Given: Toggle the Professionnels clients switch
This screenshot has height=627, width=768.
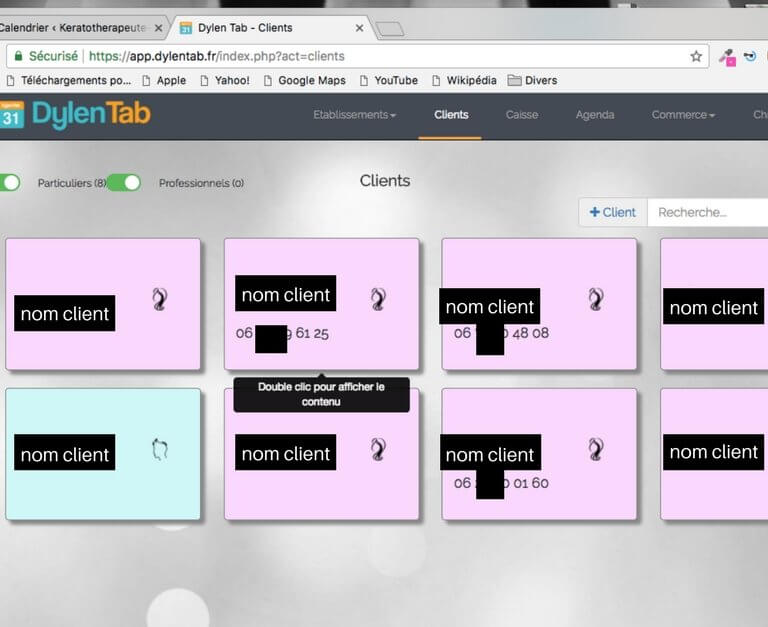Looking at the screenshot, I should 124,182.
